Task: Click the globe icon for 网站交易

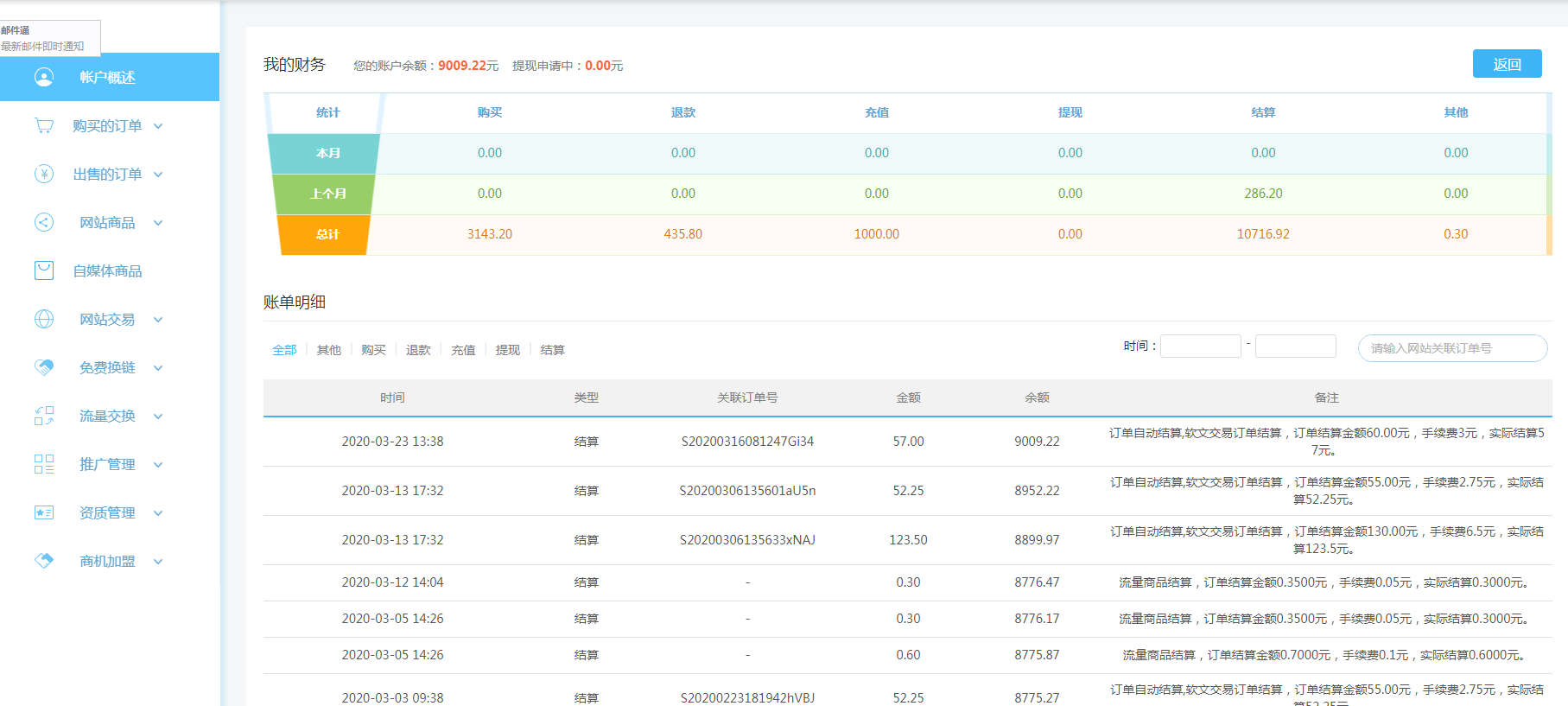Action: pyautogui.click(x=44, y=319)
